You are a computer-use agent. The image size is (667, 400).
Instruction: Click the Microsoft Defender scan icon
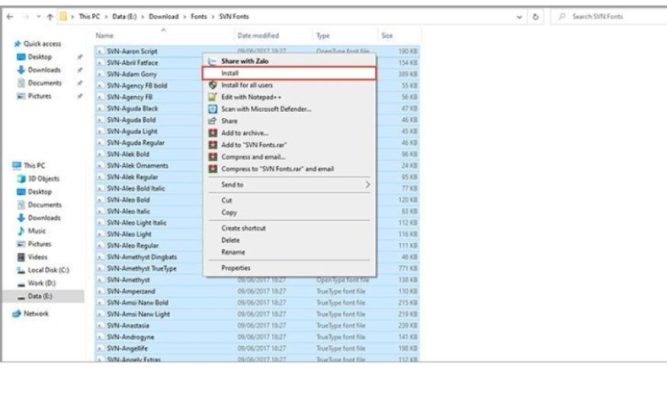coord(212,108)
